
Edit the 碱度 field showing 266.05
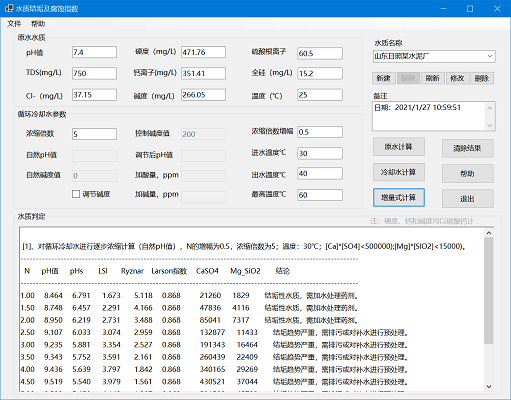pos(203,95)
